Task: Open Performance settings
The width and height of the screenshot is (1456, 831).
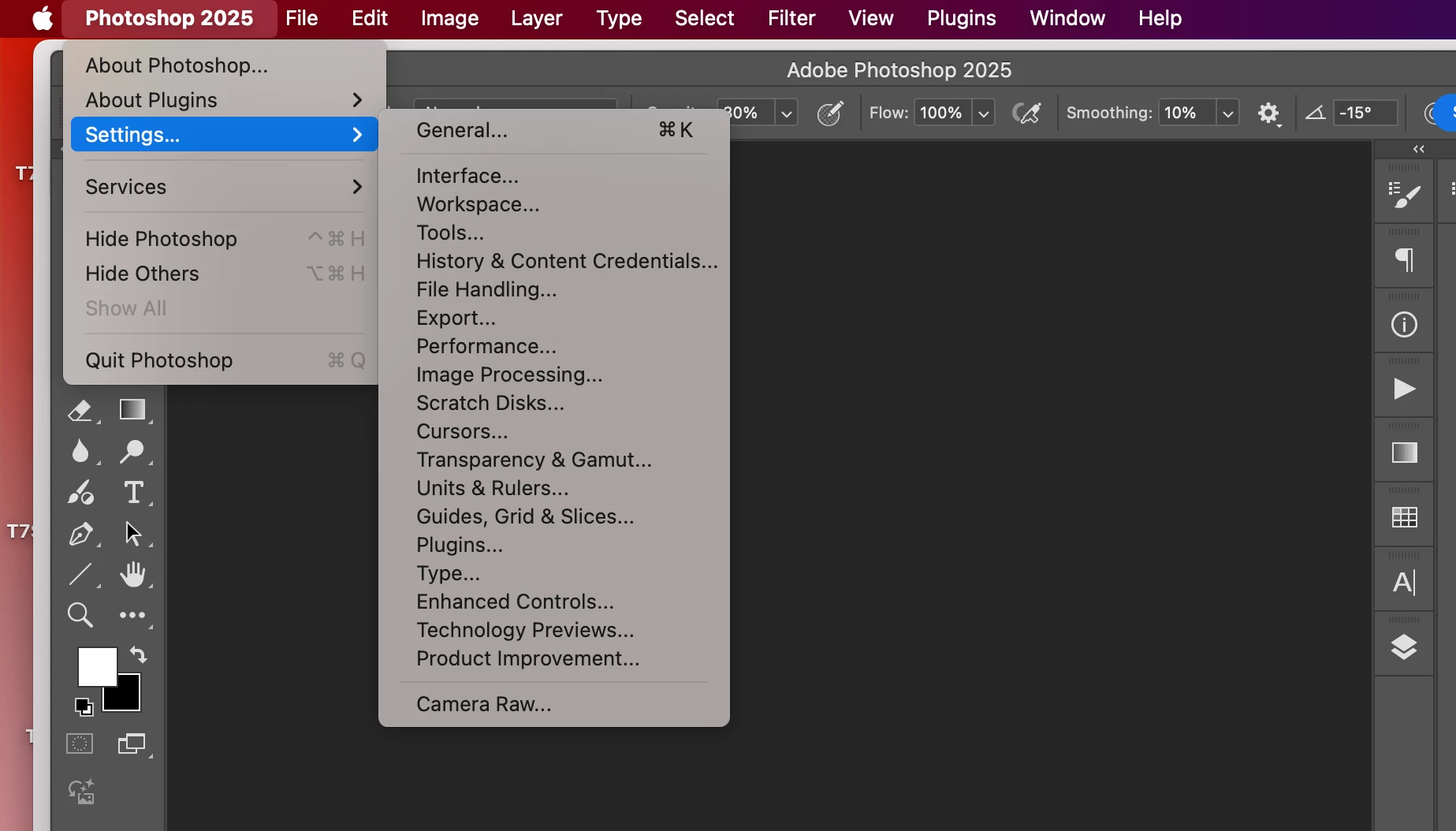Action: pyautogui.click(x=553, y=346)
